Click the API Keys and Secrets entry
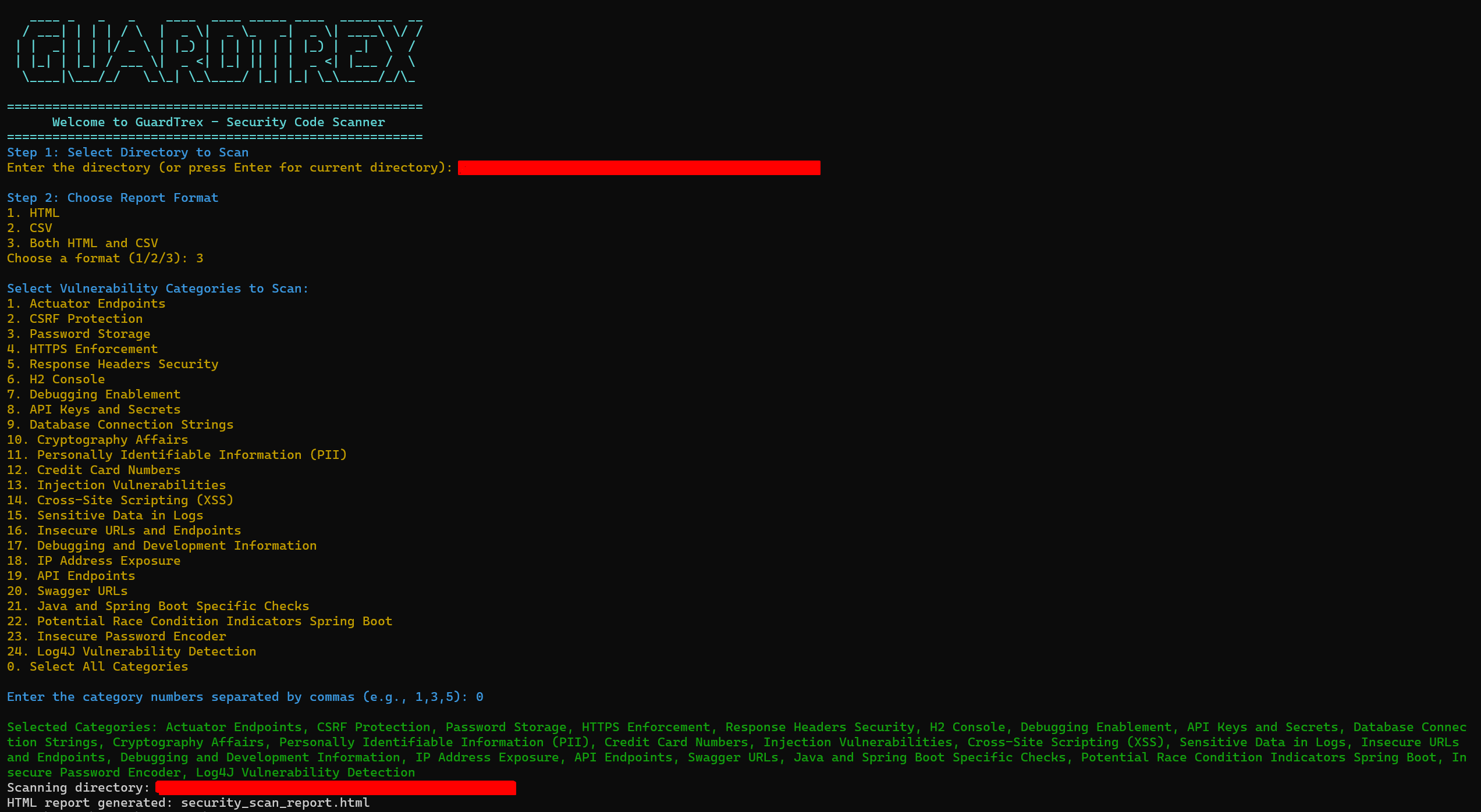 click(x=94, y=409)
